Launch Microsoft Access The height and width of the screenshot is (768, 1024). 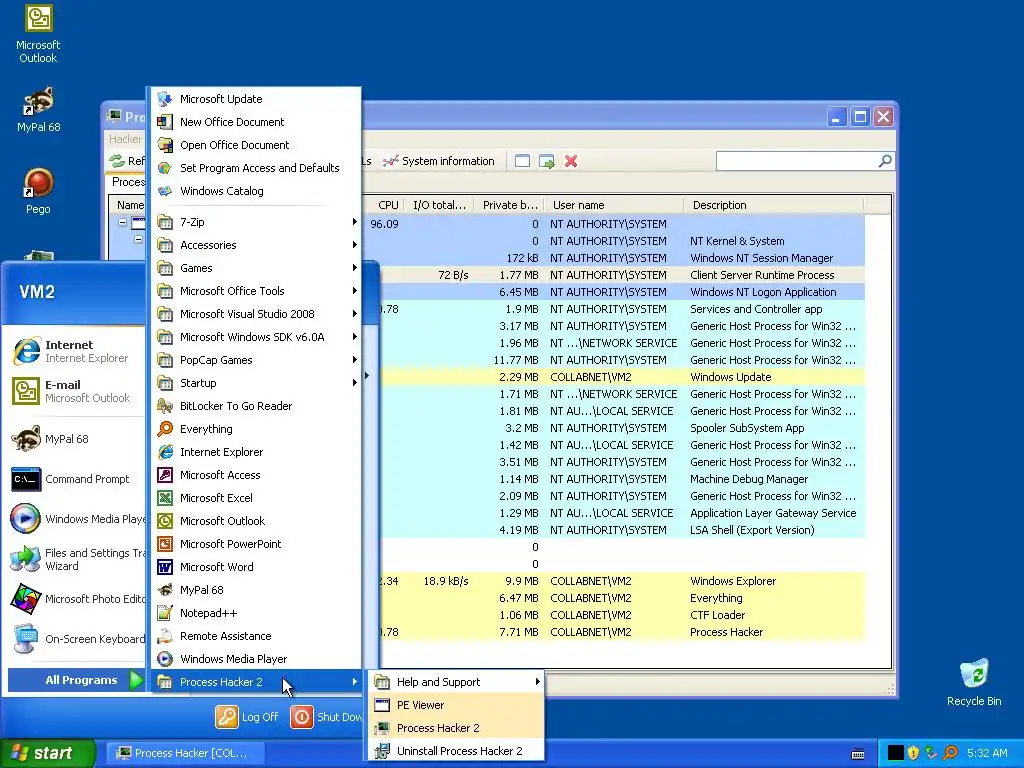coord(257,475)
